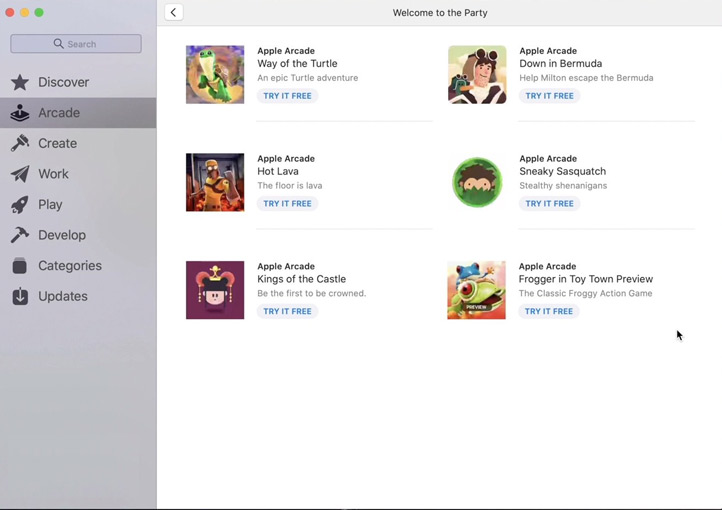Image resolution: width=722 pixels, height=510 pixels.
Task: Open the Way of the Turtle artwork
Action: 215,75
